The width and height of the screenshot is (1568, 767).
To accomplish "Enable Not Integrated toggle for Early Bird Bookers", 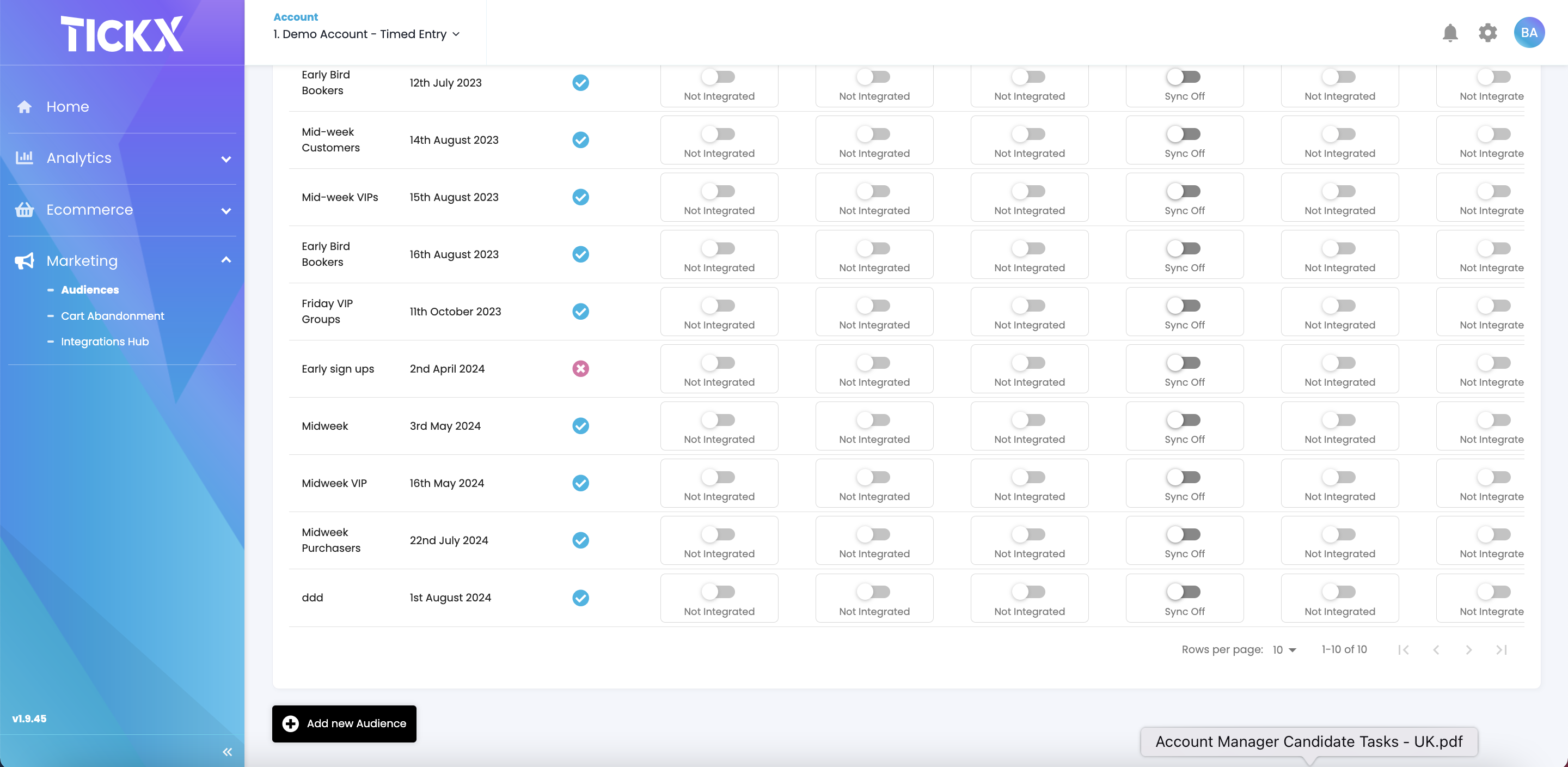I will [x=719, y=77].
